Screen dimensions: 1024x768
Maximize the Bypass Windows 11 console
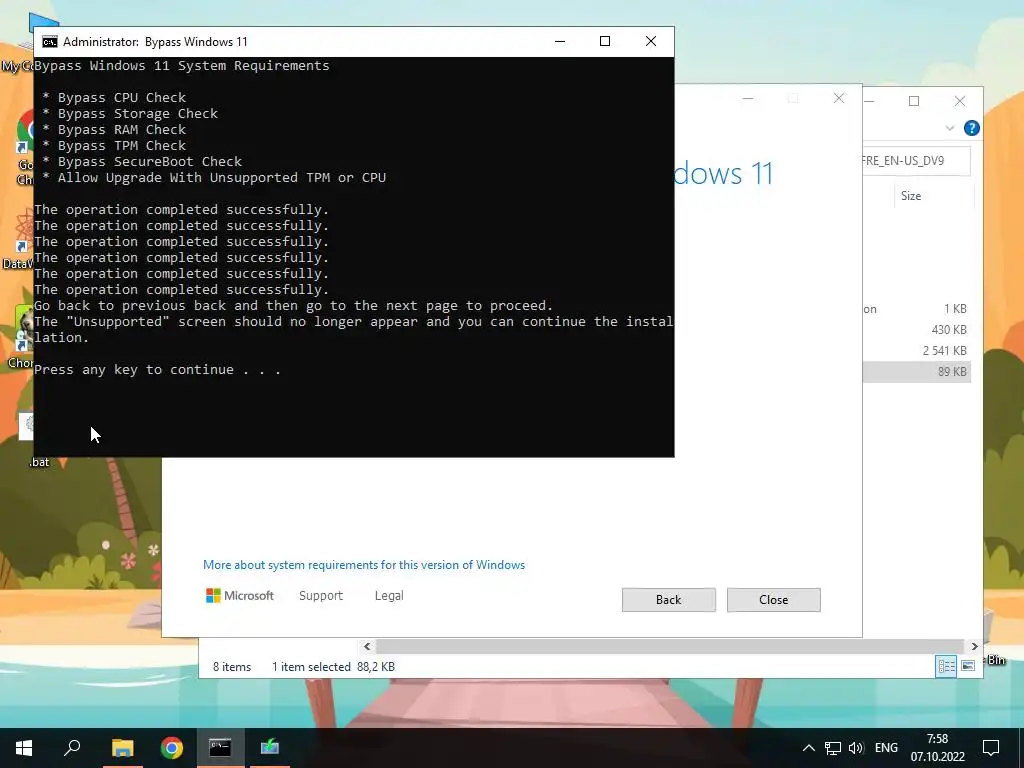tap(605, 41)
